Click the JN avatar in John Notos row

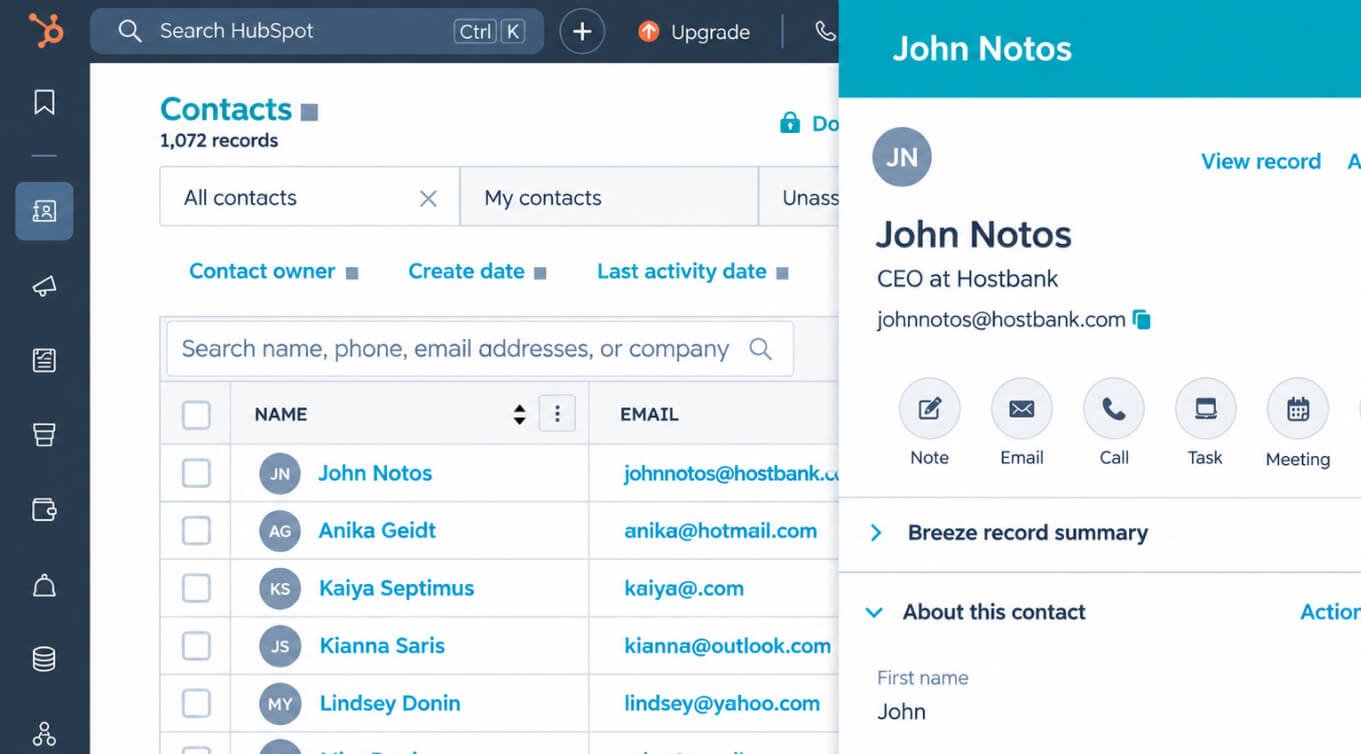tap(280, 474)
